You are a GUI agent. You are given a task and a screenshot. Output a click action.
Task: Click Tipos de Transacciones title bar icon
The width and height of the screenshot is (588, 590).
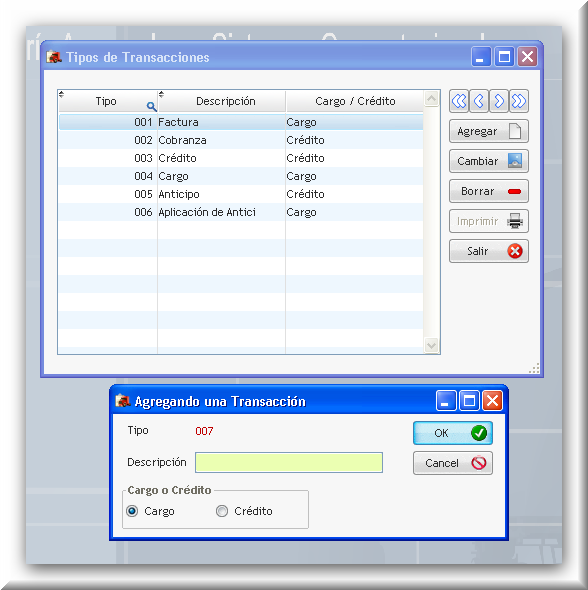coord(54,57)
